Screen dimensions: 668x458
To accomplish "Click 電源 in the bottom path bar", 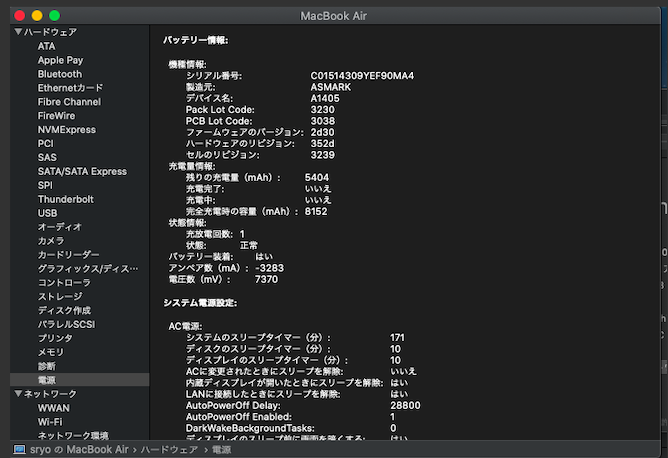I will pyautogui.click(x=221, y=450).
